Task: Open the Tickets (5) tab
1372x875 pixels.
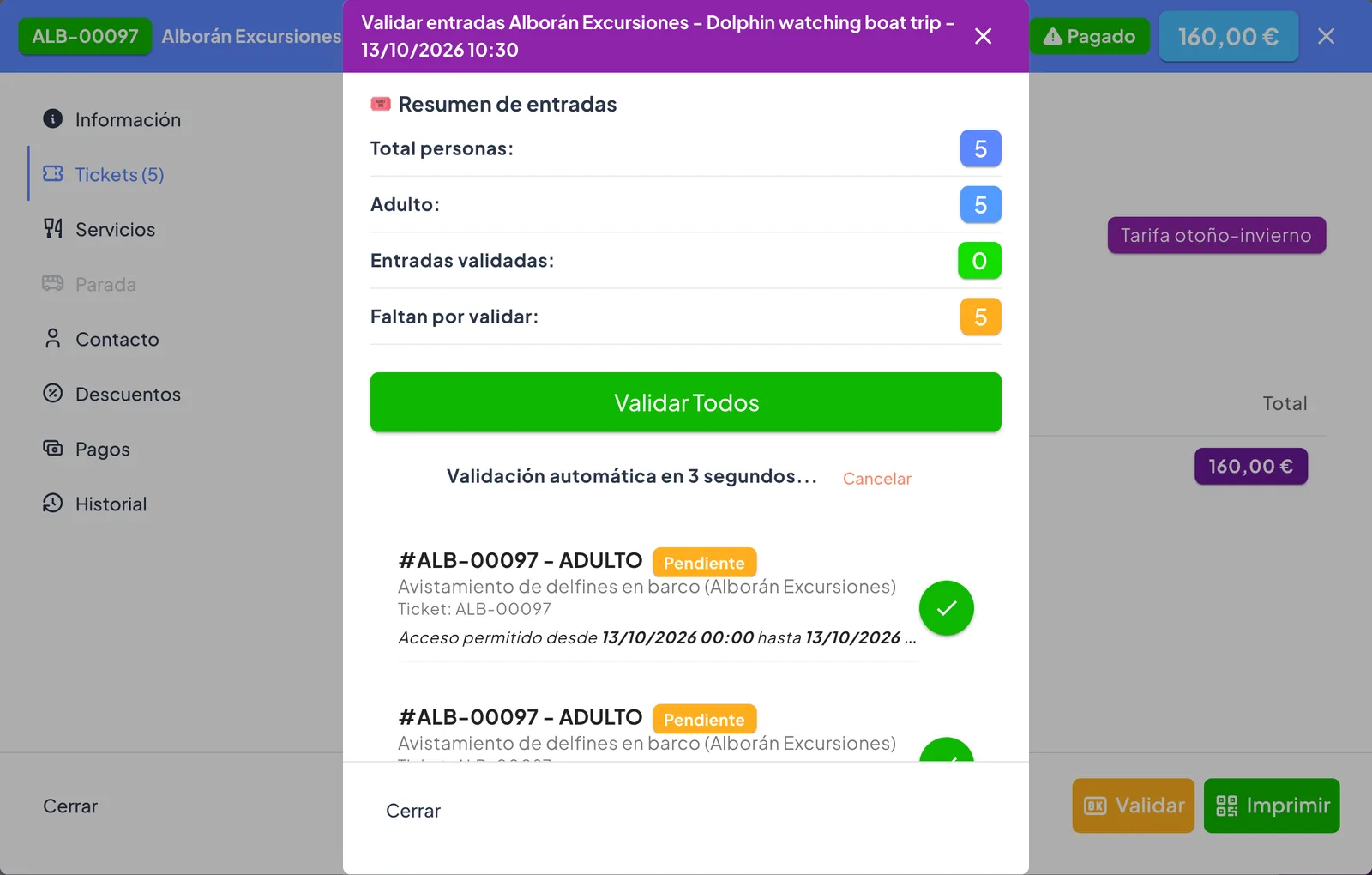Action: pyautogui.click(x=119, y=174)
